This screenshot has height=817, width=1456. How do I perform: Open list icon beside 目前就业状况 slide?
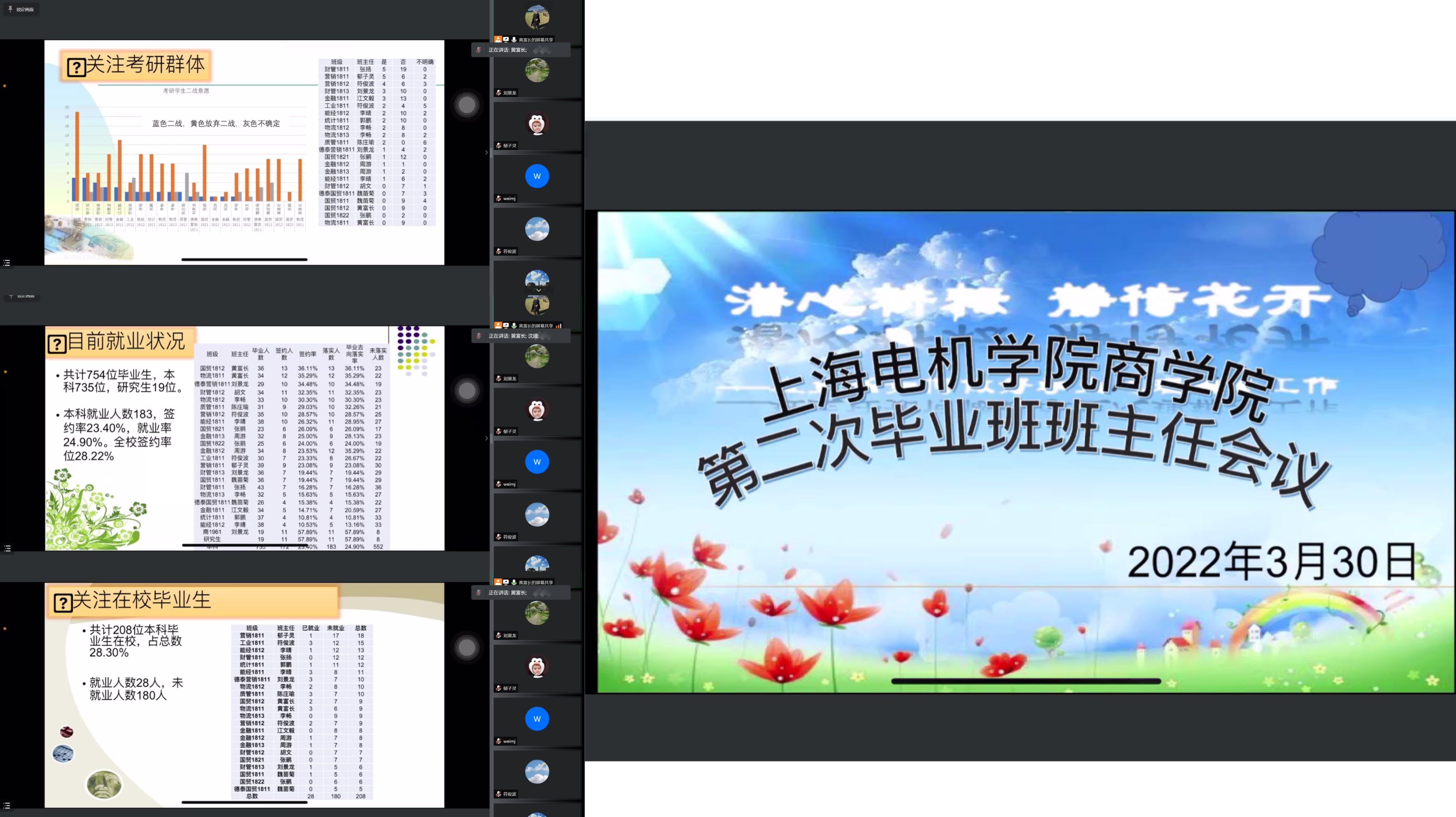click(x=7, y=549)
